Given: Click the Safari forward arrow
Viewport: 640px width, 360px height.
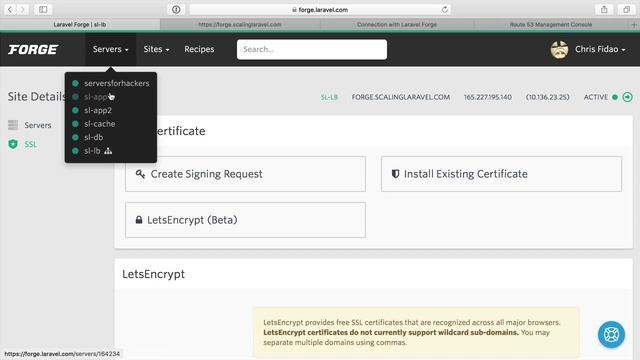Looking at the screenshot, I should [23, 9].
